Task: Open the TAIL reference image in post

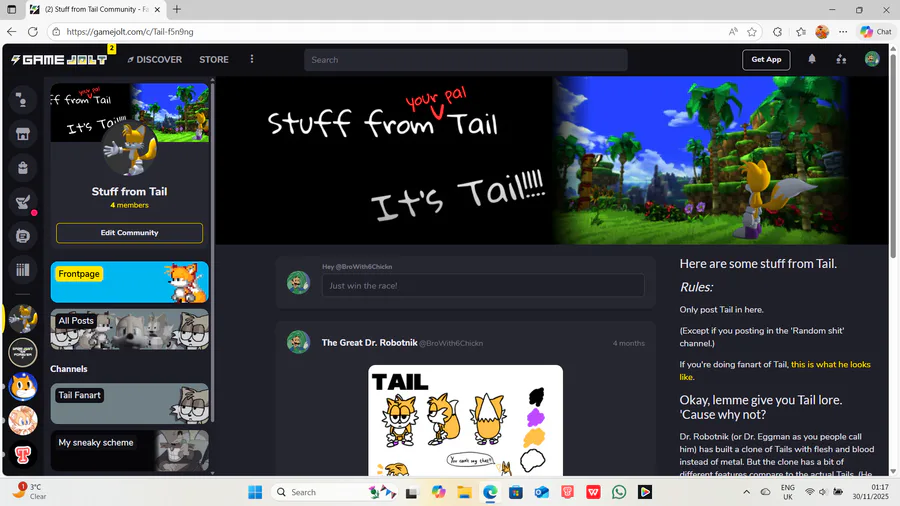Action: click(x=465, y=420)
